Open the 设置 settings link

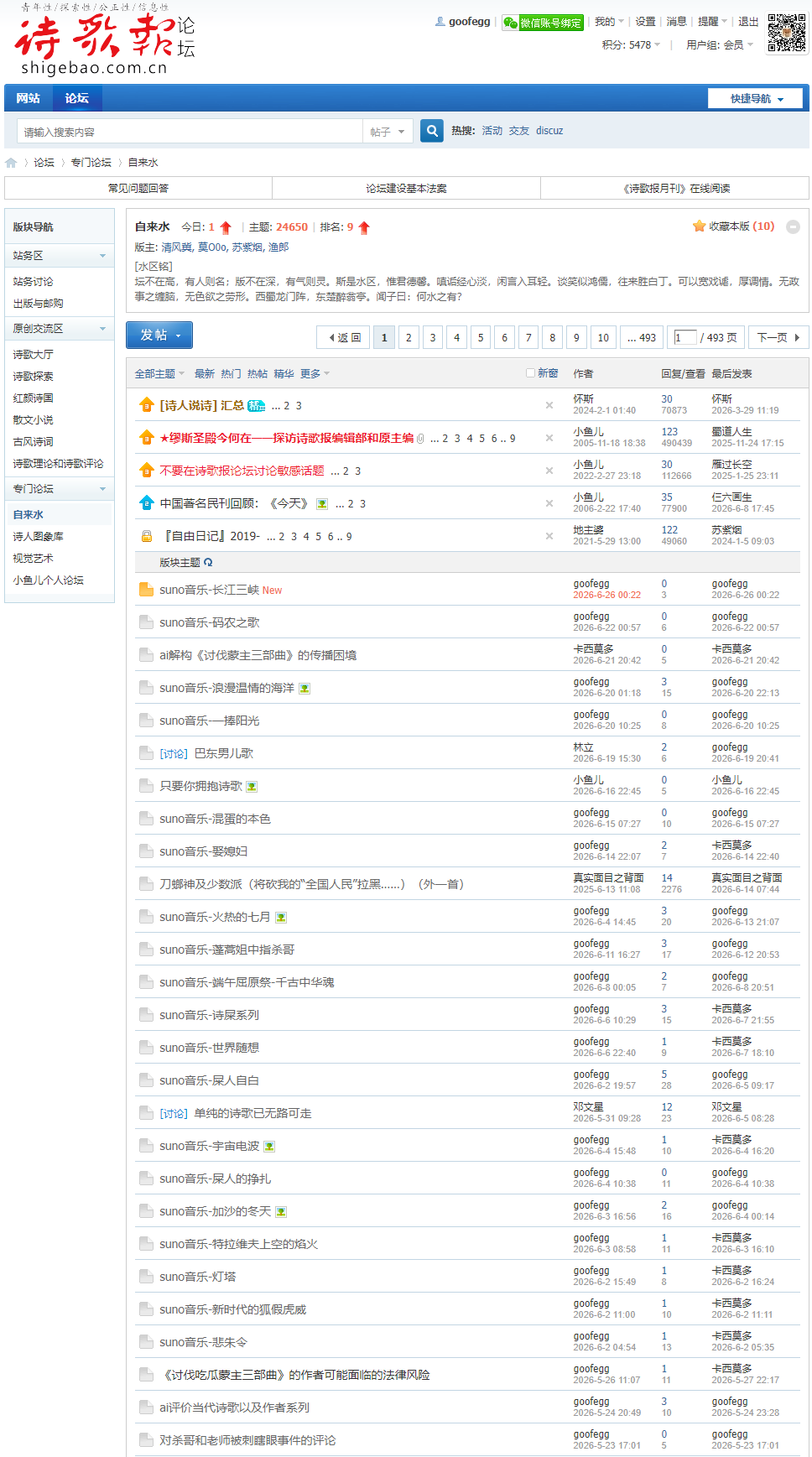(x=645, y=22)
